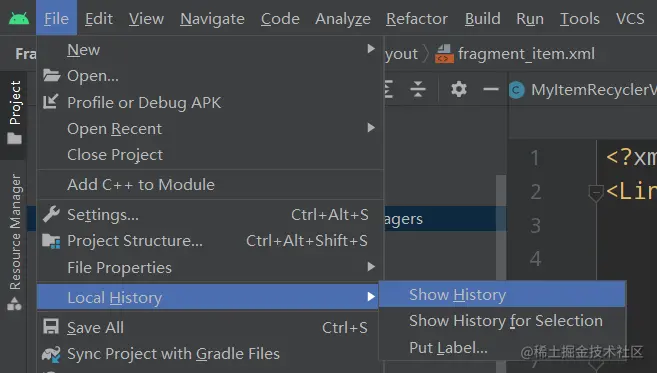Open the VCS menu
Viewport: 657px width, 373px height.
(x=630, y=18)
